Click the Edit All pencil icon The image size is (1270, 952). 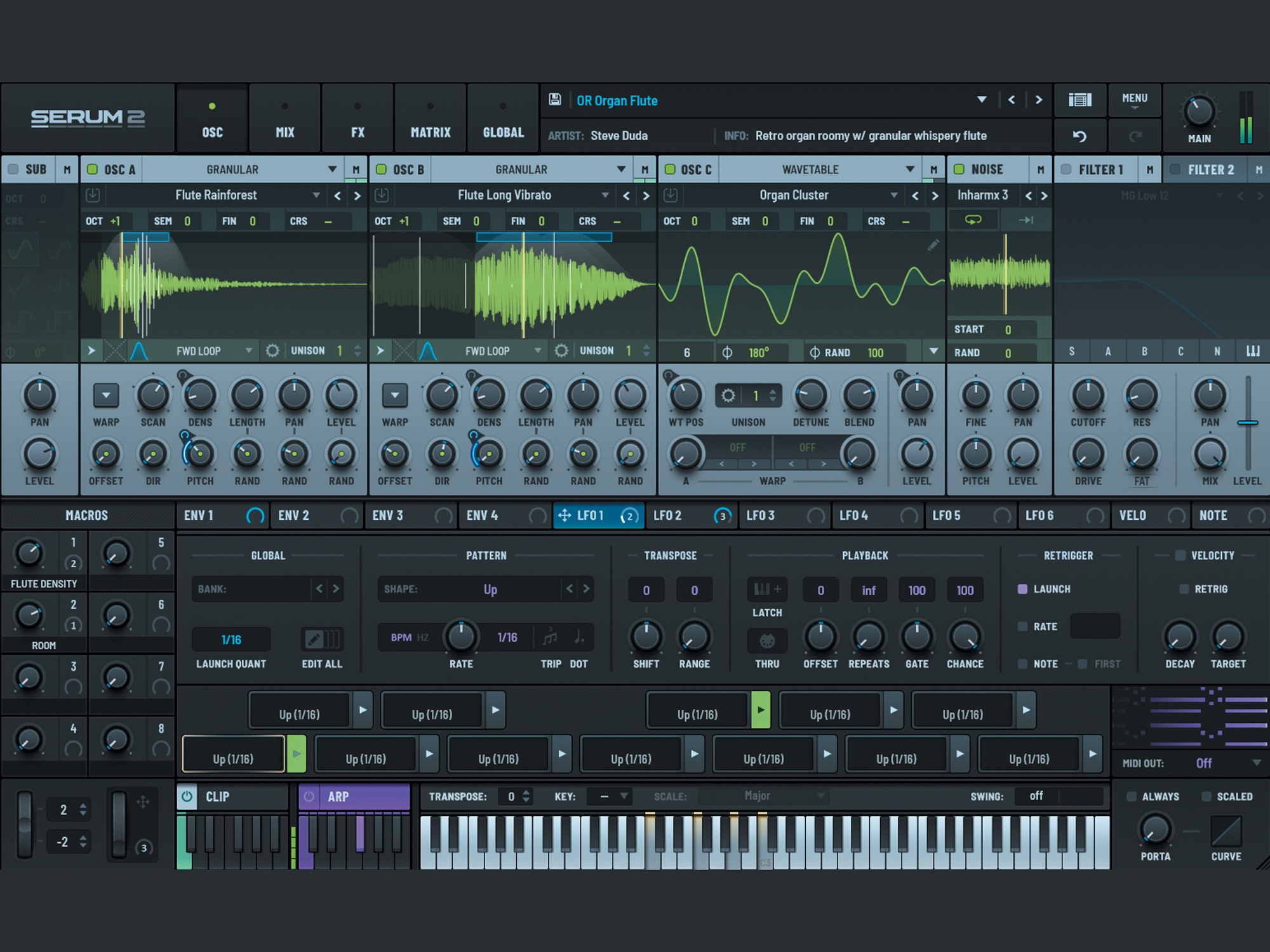click(x=315, y=639)
